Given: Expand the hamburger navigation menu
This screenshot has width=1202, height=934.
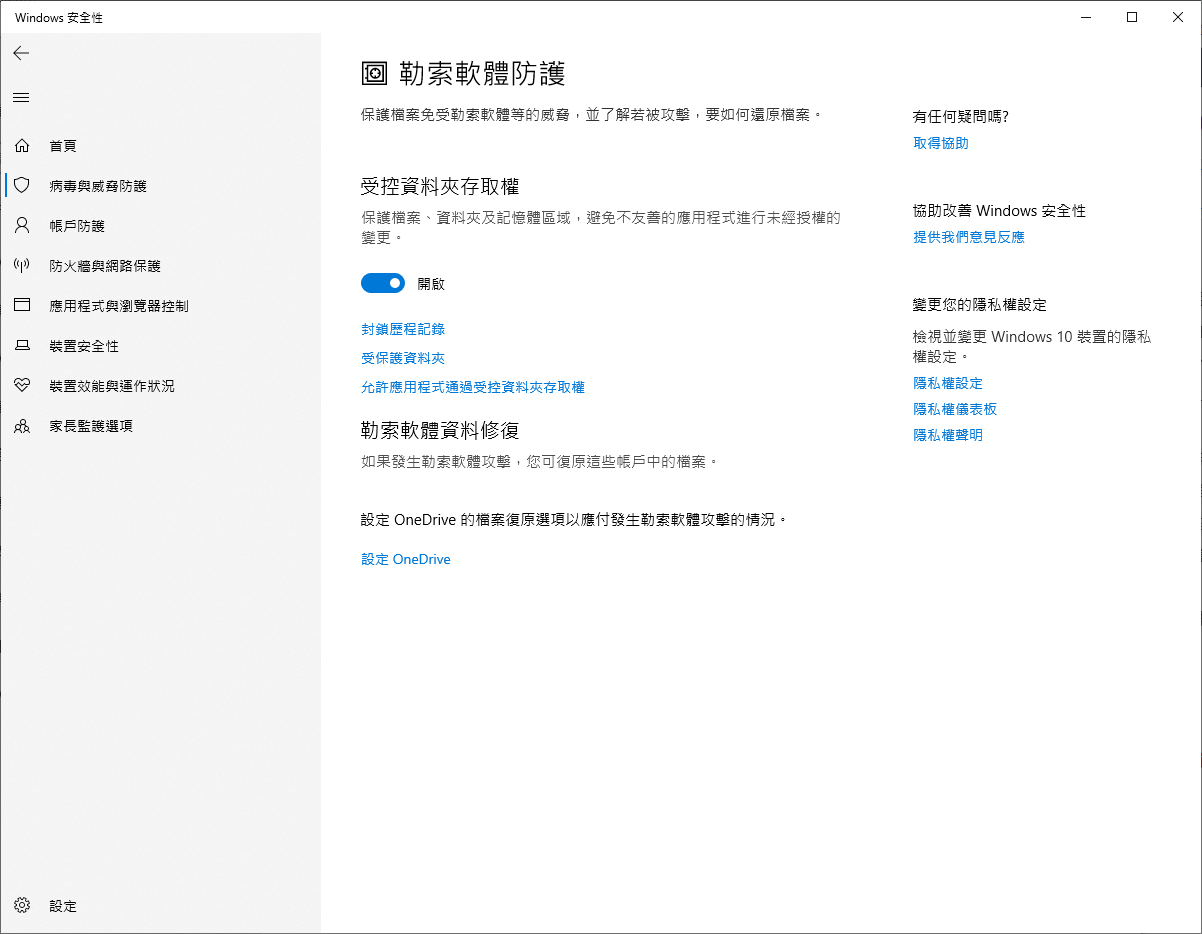Looking at the screenshot, I should coord(21,97).
